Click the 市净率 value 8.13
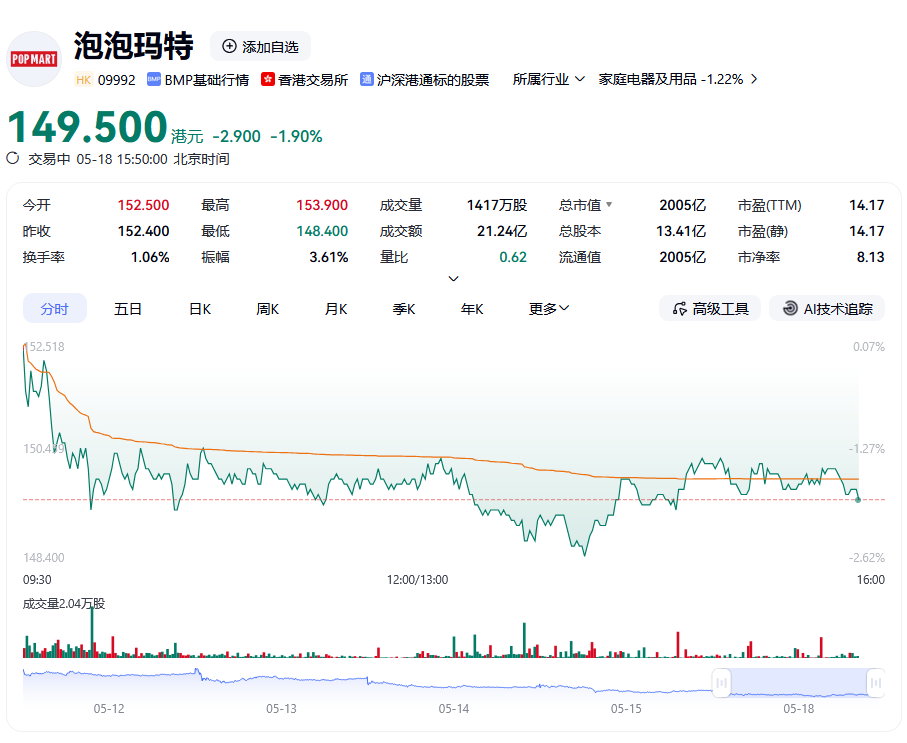This screenshot has height=743, width=907. [x=871, y=257]
